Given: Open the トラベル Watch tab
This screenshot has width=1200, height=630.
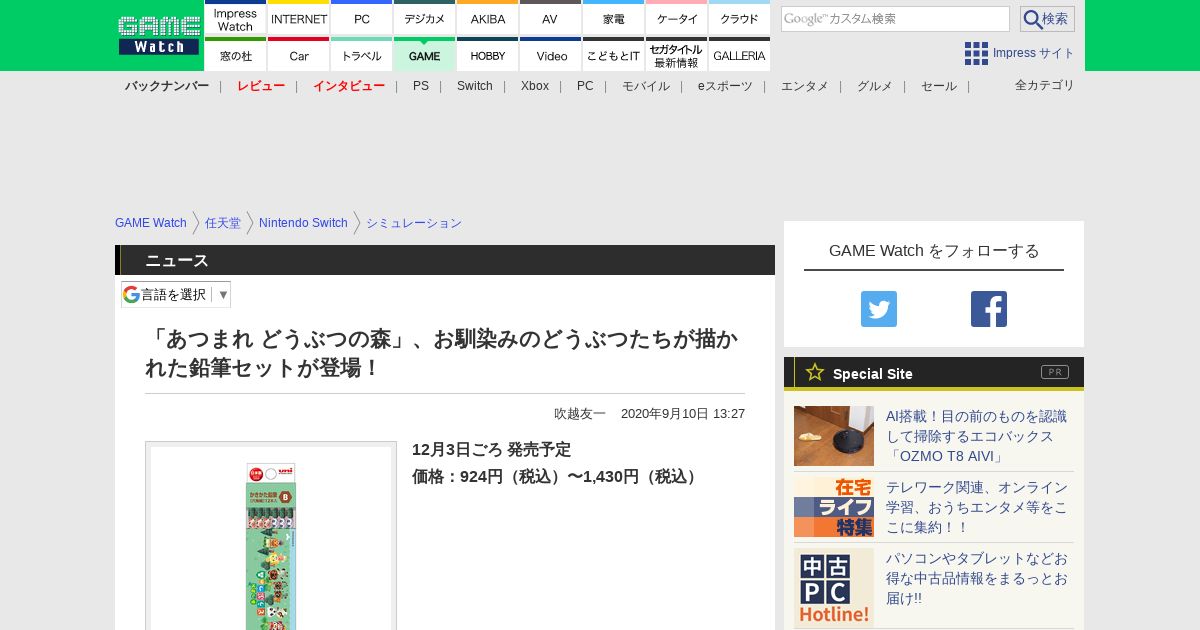Looking at the screenshot, I should (362, 55).
